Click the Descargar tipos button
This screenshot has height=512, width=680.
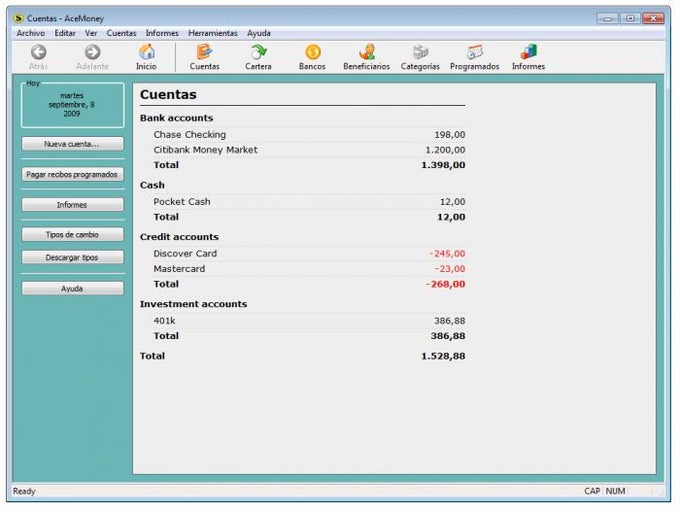click(x=72, y=258)
